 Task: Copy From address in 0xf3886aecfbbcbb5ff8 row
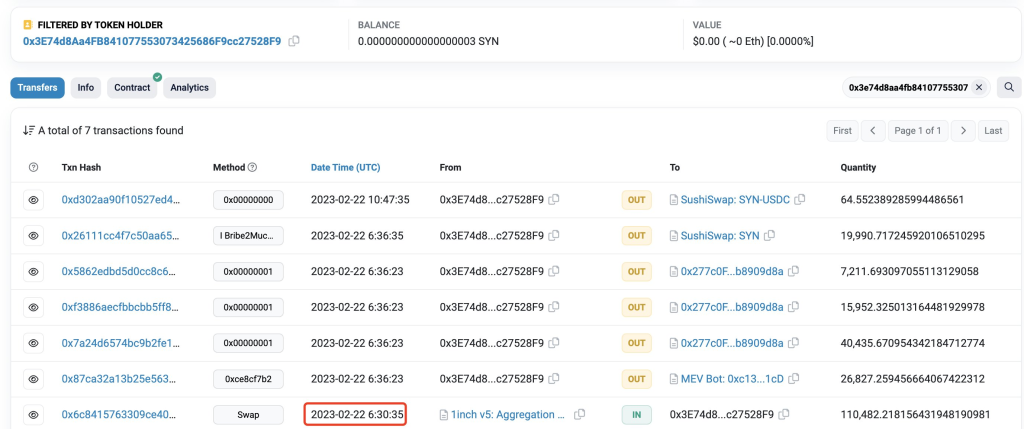[554, 307]
